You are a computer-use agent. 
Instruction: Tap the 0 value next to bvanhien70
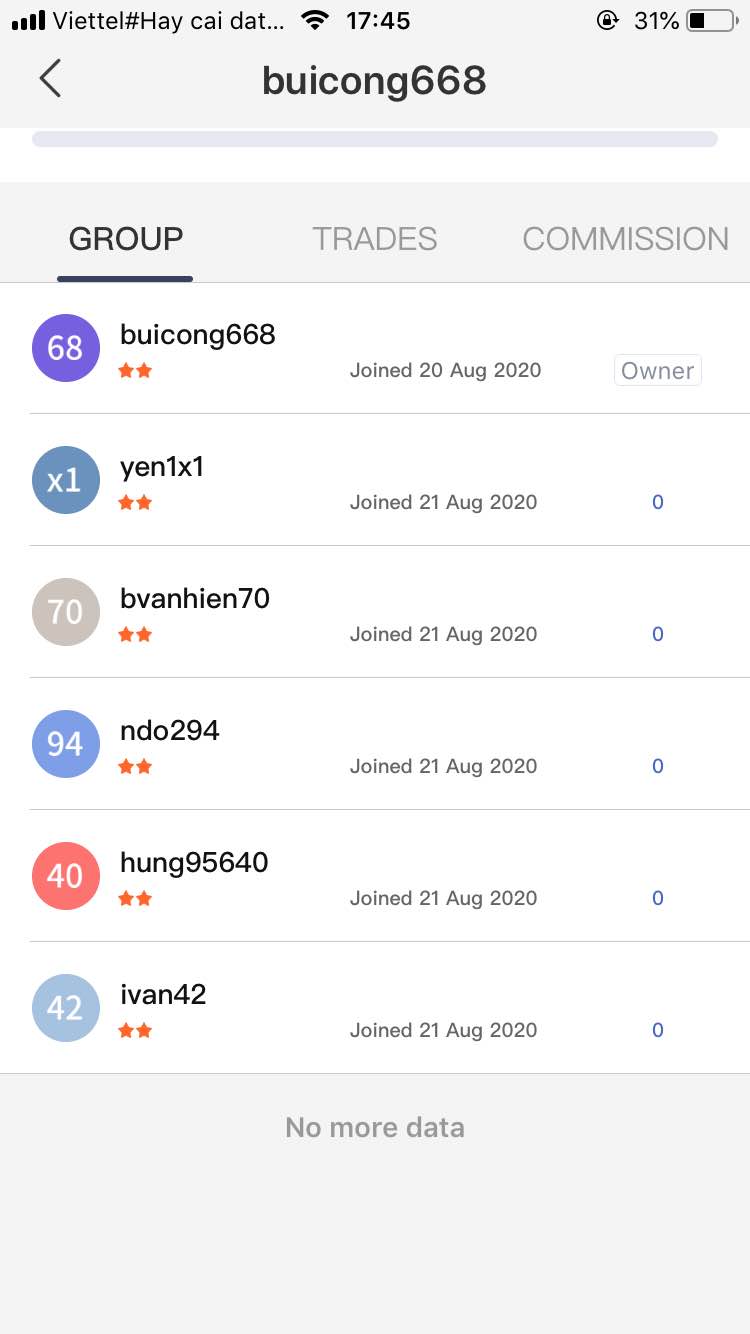(x=658, y=634)
